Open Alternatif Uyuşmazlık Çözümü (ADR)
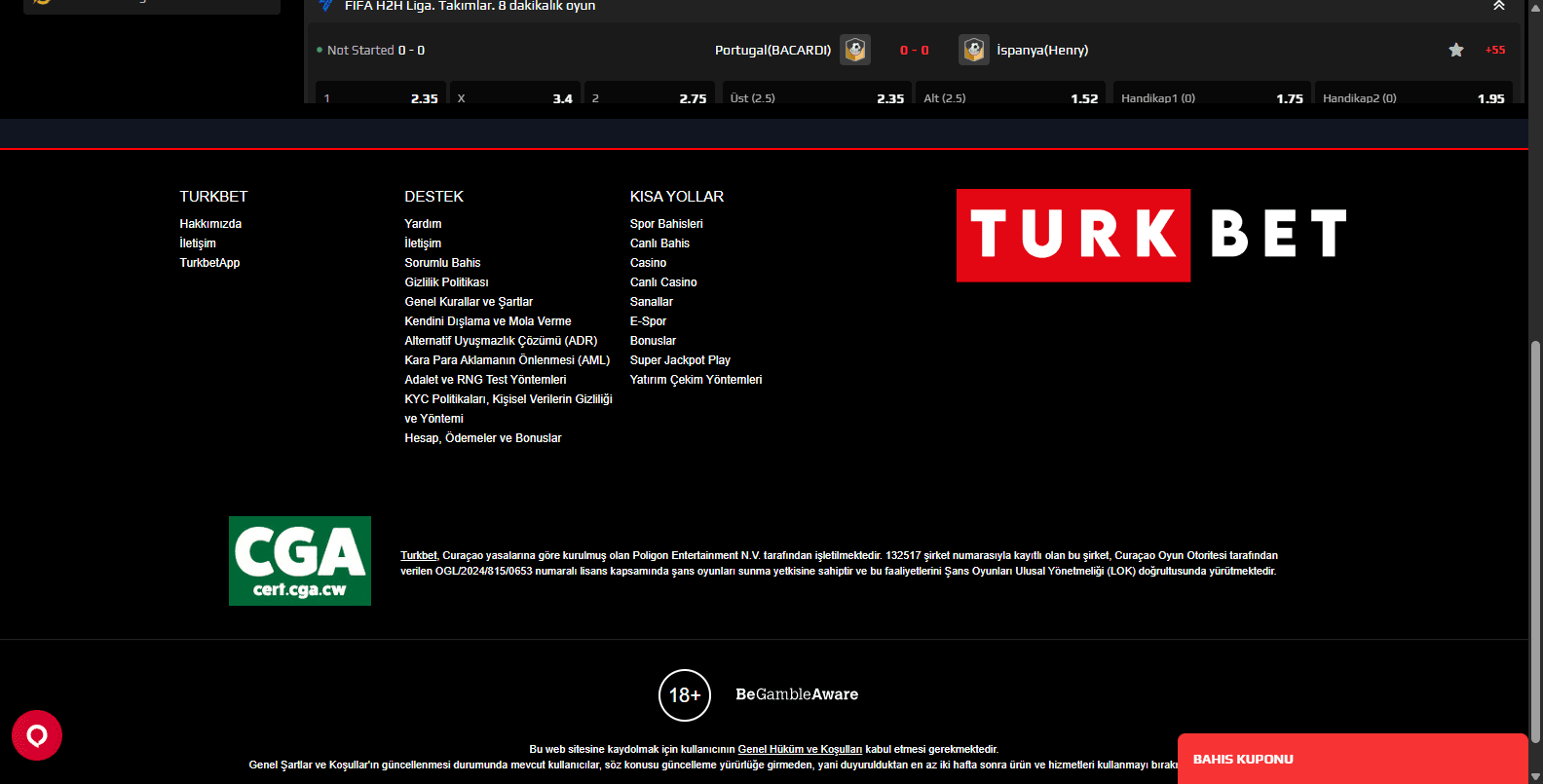Screen dimensions: 1543x784 pos(501,341)
